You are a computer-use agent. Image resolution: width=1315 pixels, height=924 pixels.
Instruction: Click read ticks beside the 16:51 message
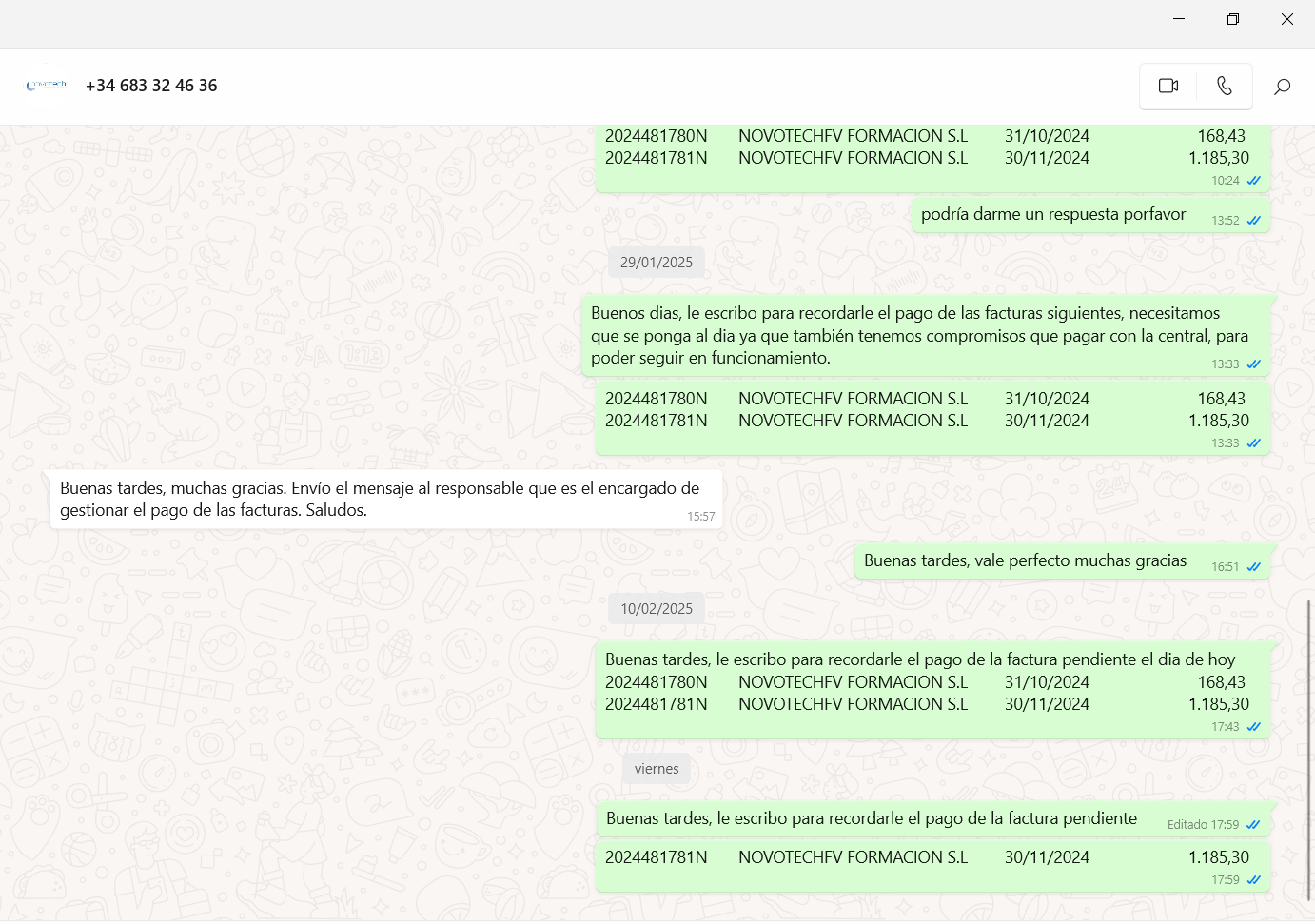(1254, 567)
